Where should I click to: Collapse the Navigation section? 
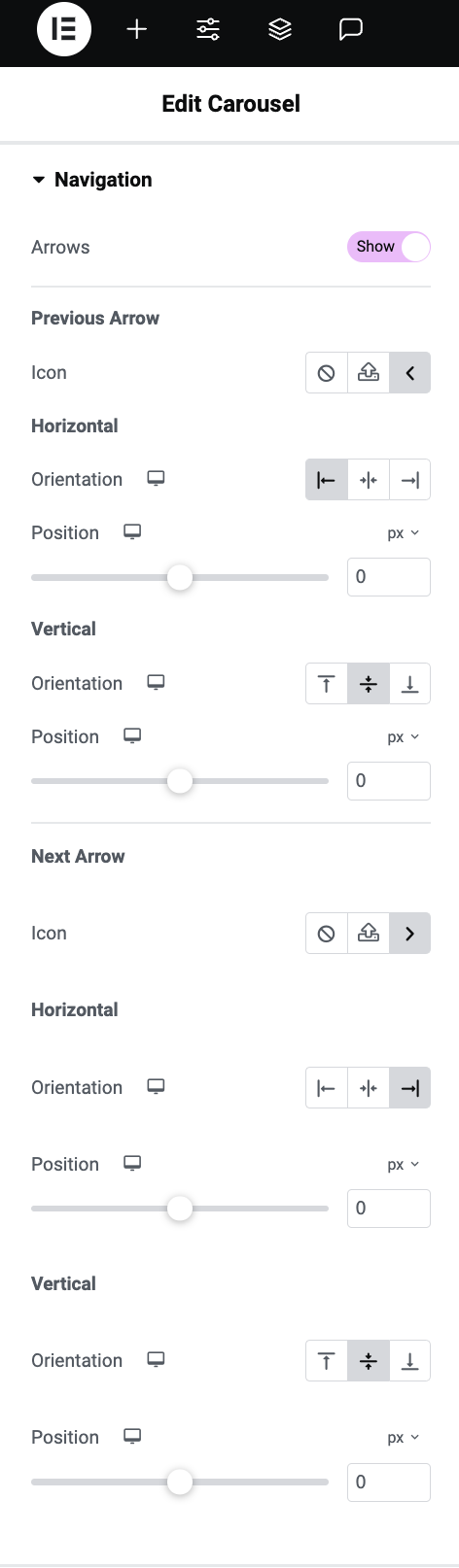[91, 180]
